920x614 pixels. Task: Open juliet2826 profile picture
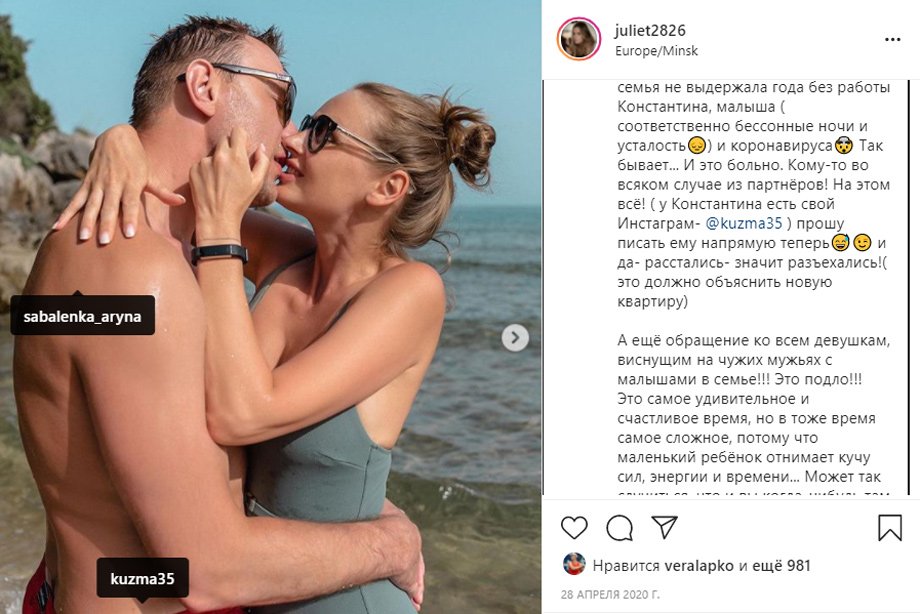(x=579, y=39)
